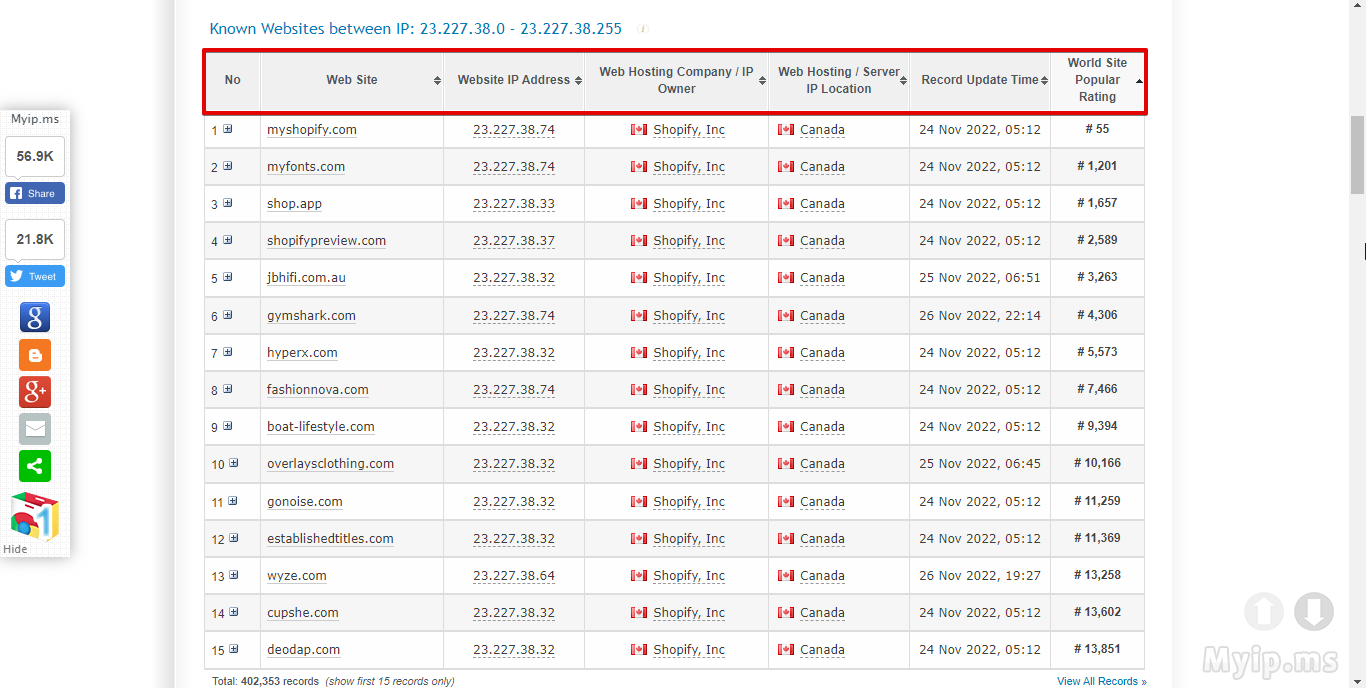1366x688 pixels.
Task: Click the Facebook Share button
Action: coord(35,193)
